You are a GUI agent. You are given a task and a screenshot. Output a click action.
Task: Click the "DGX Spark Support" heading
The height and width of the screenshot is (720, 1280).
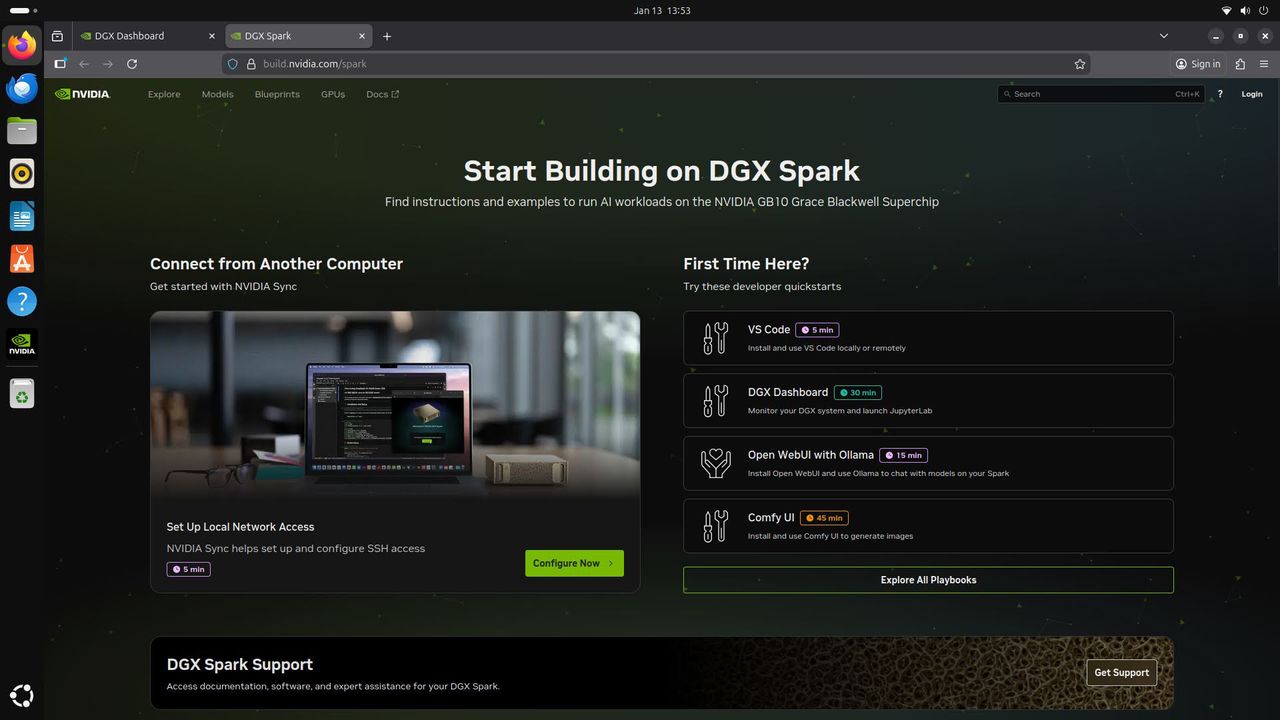click(x=240, y=665)
